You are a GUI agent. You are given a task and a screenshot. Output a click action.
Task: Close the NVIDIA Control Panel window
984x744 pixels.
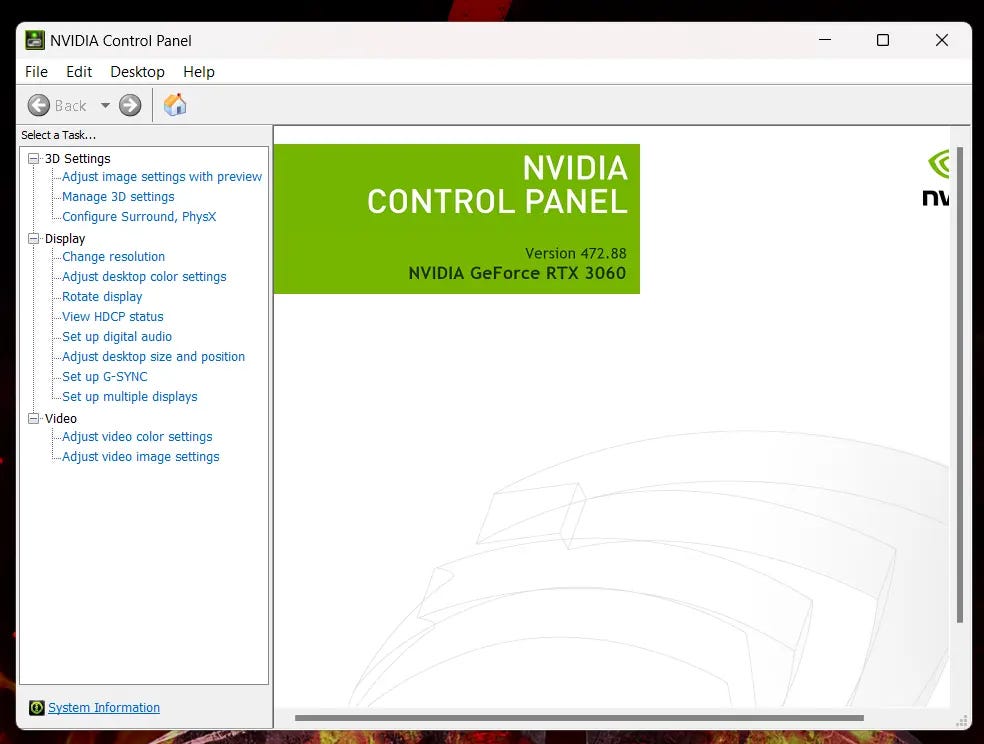[942, 40]
